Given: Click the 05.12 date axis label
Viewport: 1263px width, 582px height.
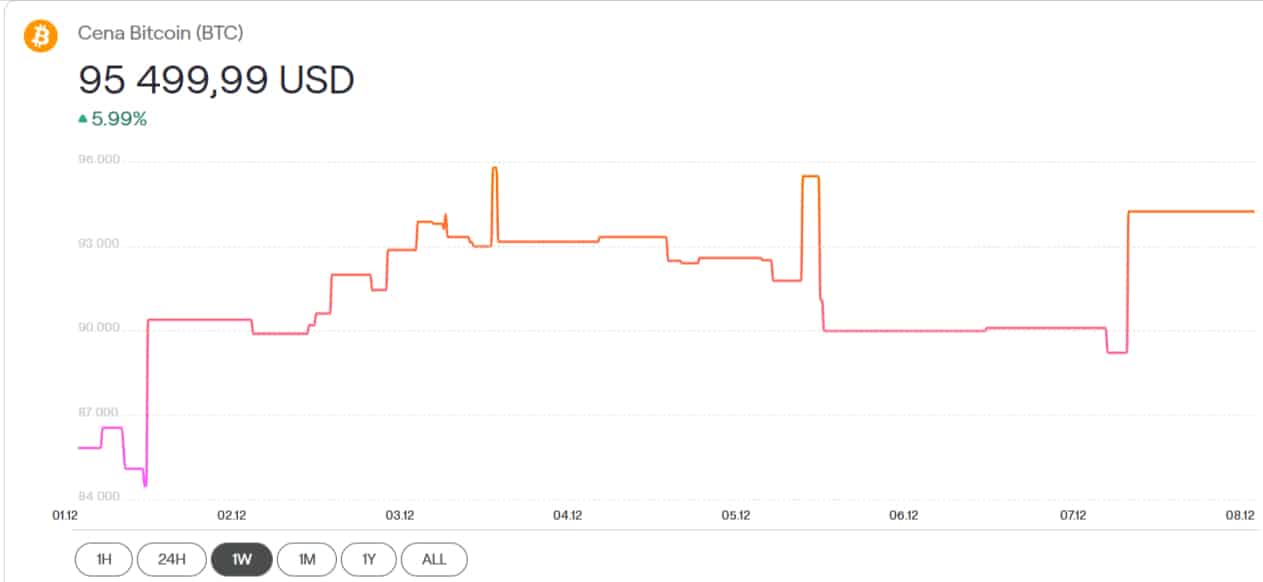Looking at the screenshot, I should click(x=735, y=515).
